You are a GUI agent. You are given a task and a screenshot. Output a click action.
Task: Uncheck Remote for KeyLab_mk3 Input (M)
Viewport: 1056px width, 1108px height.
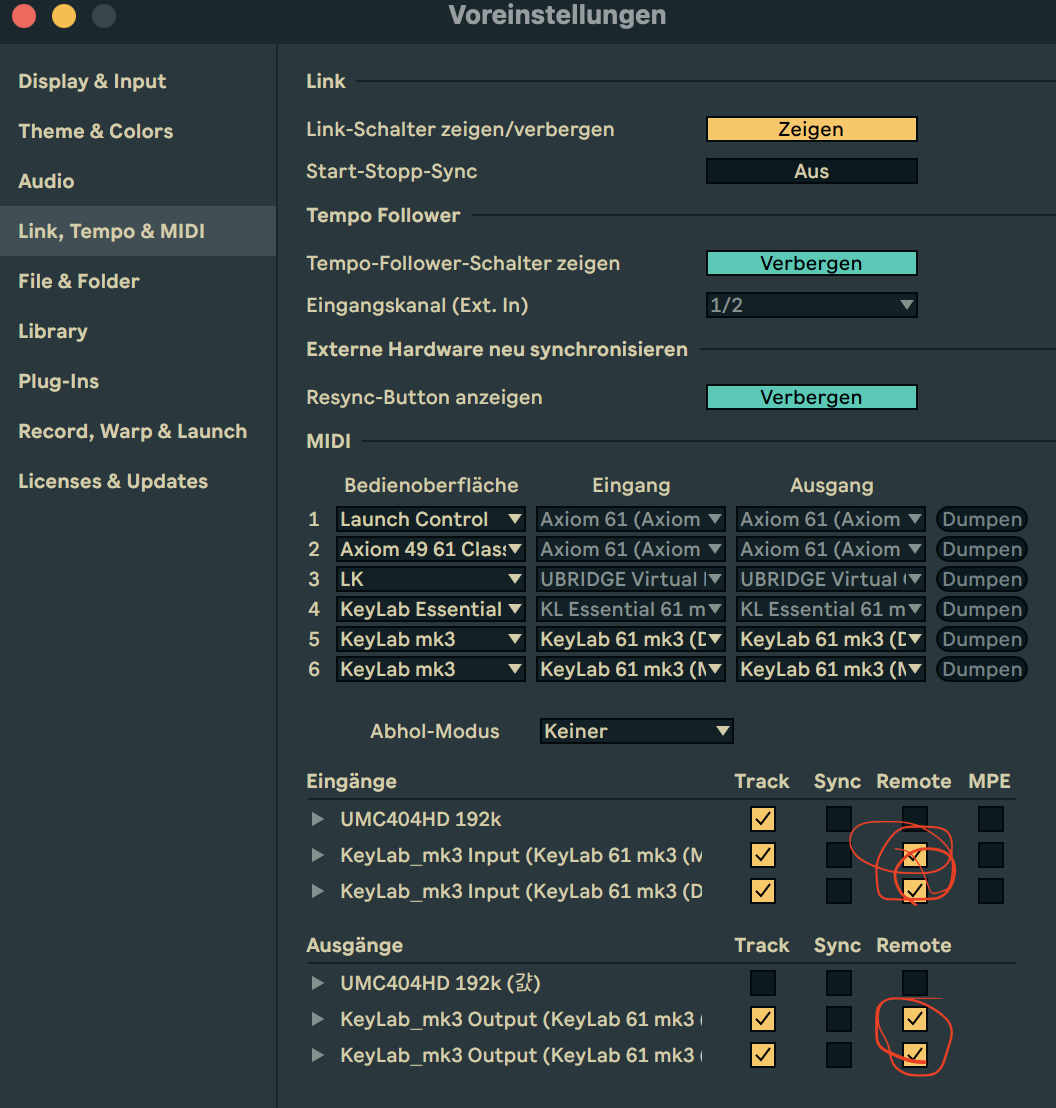[x=915, y=855]
